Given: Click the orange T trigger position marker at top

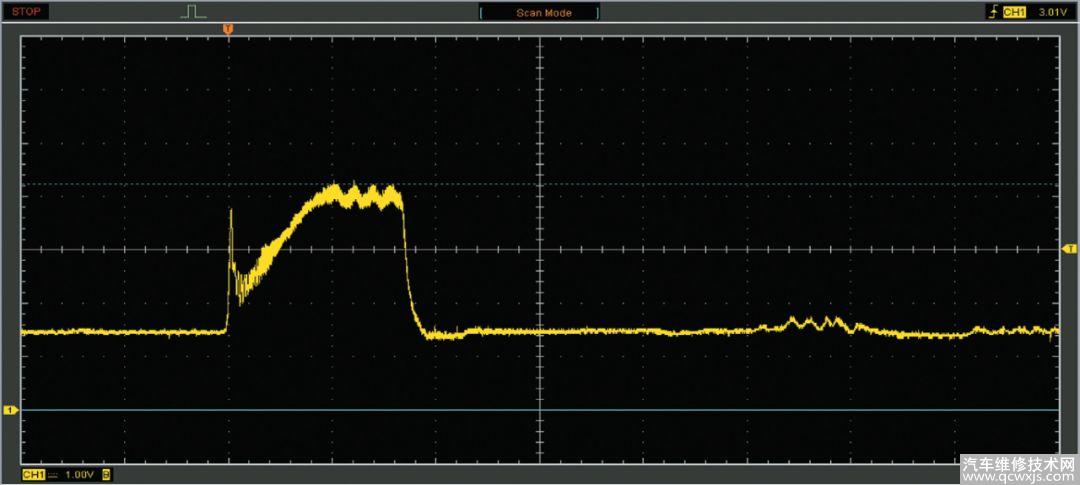Looking at the screenshot, I should [228, 29].
